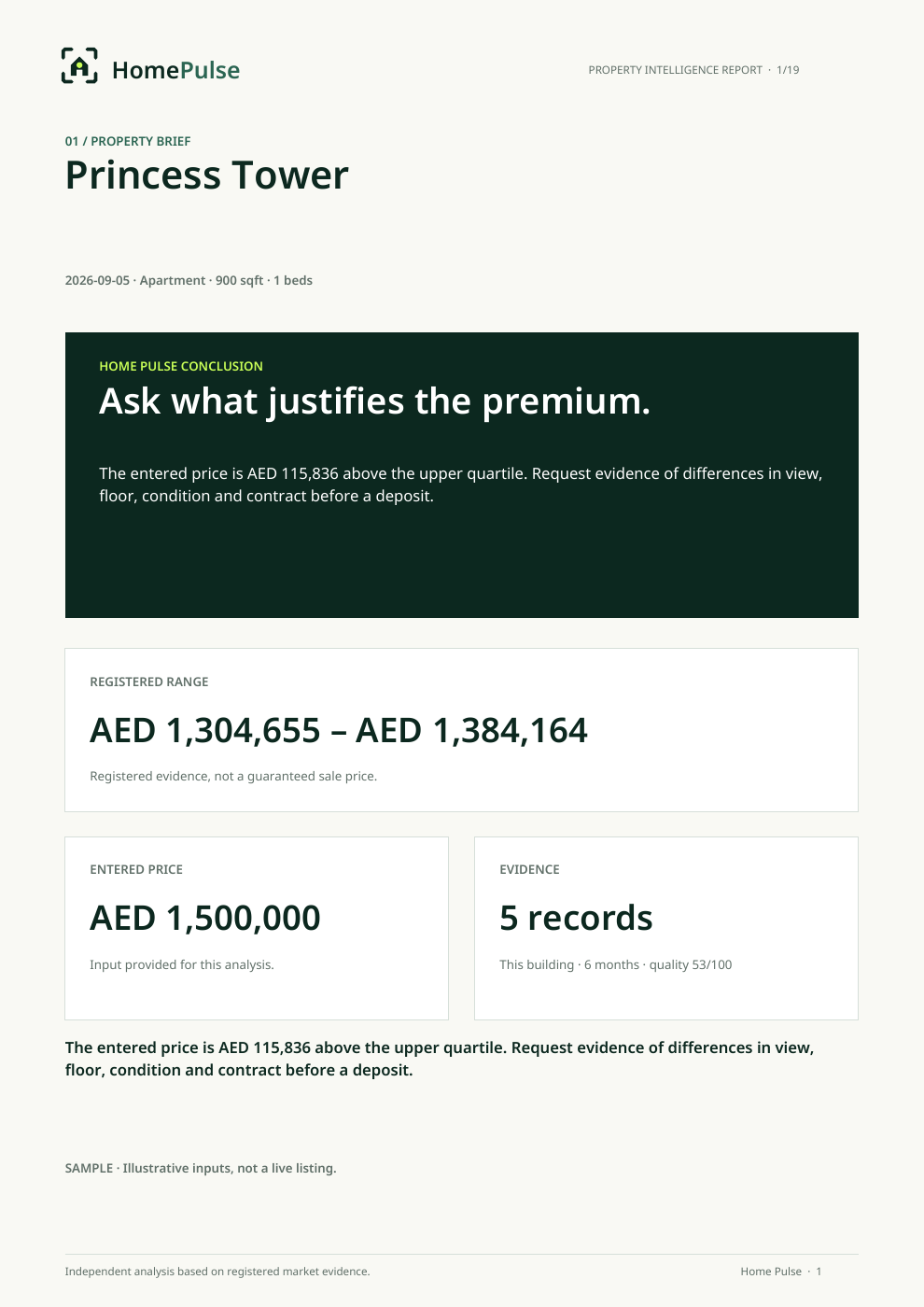Click the property details line with 900 sqft

[189, 280]
